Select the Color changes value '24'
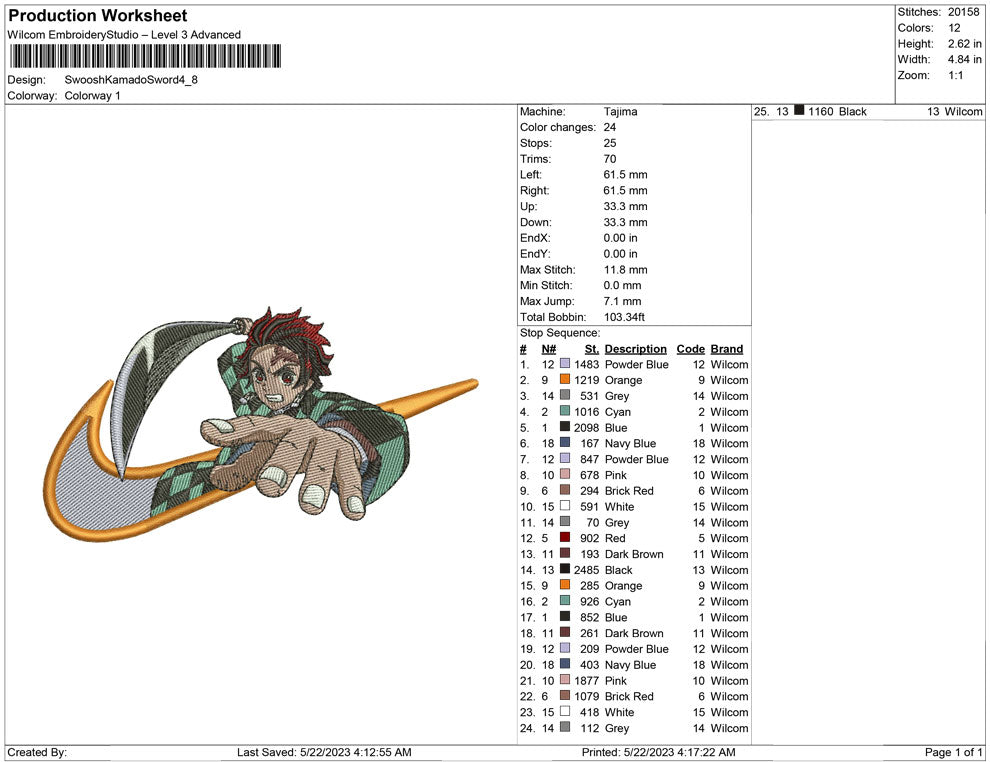Viewport: 990px width, 762px height. point(609,127)
